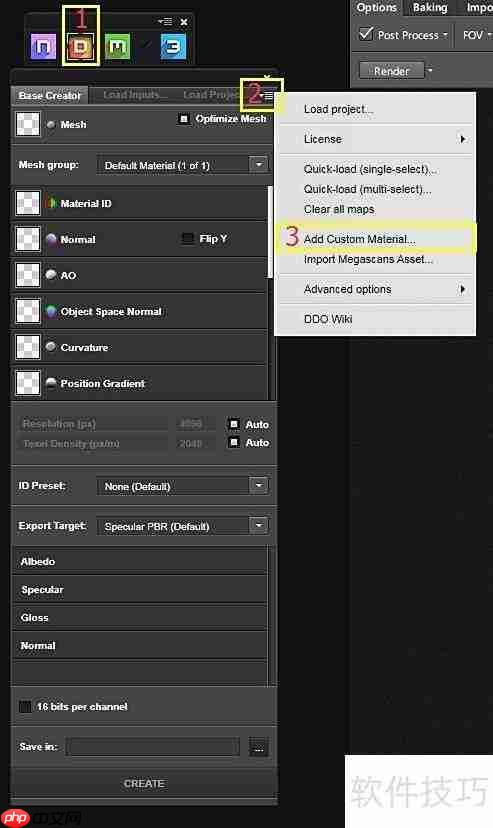Open the NDO purple suite icon
This screenshot has width=493, height=828.
(43, 47)
